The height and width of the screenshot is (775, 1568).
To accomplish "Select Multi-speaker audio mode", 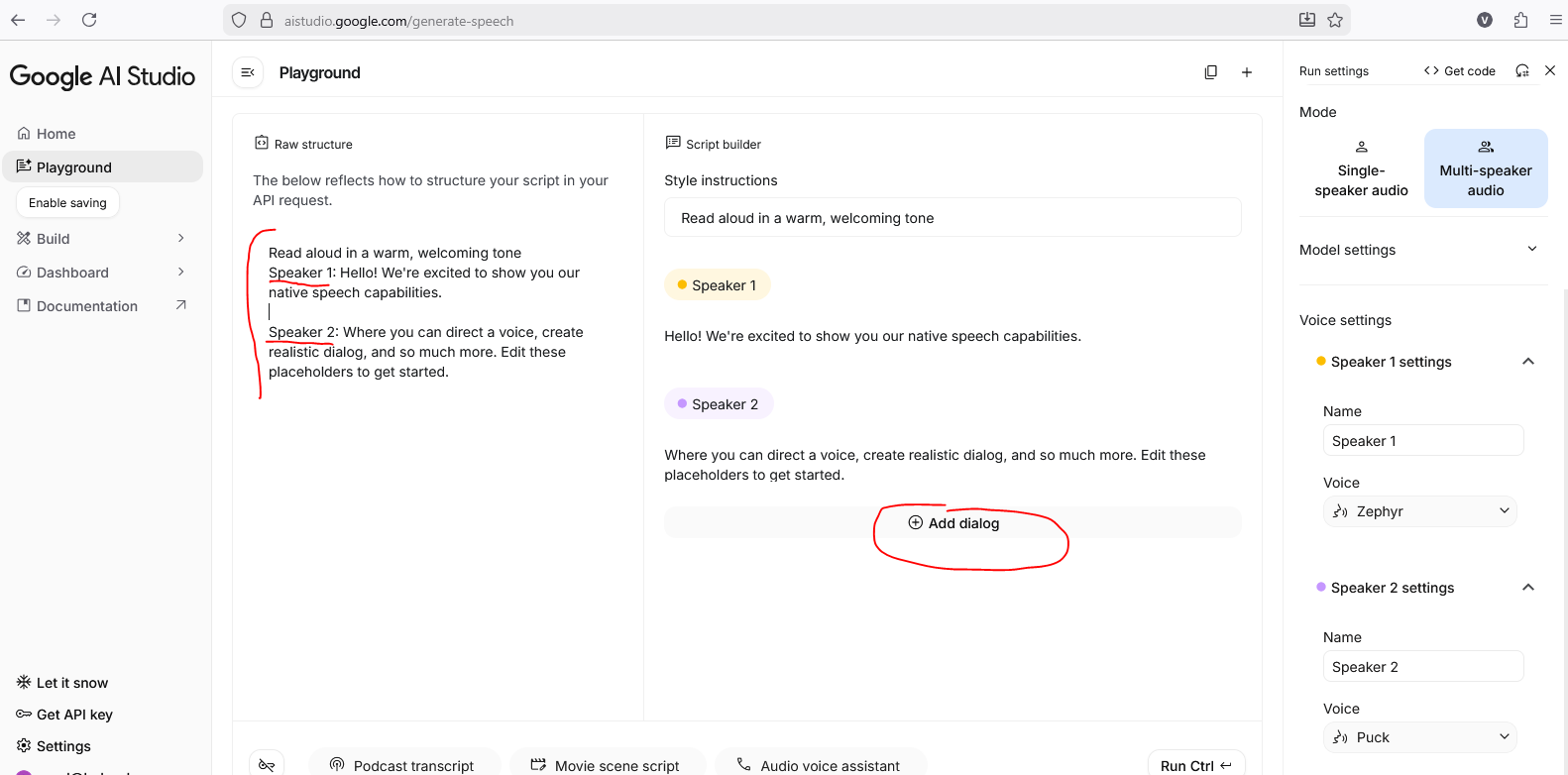I will pos(1486,168).
